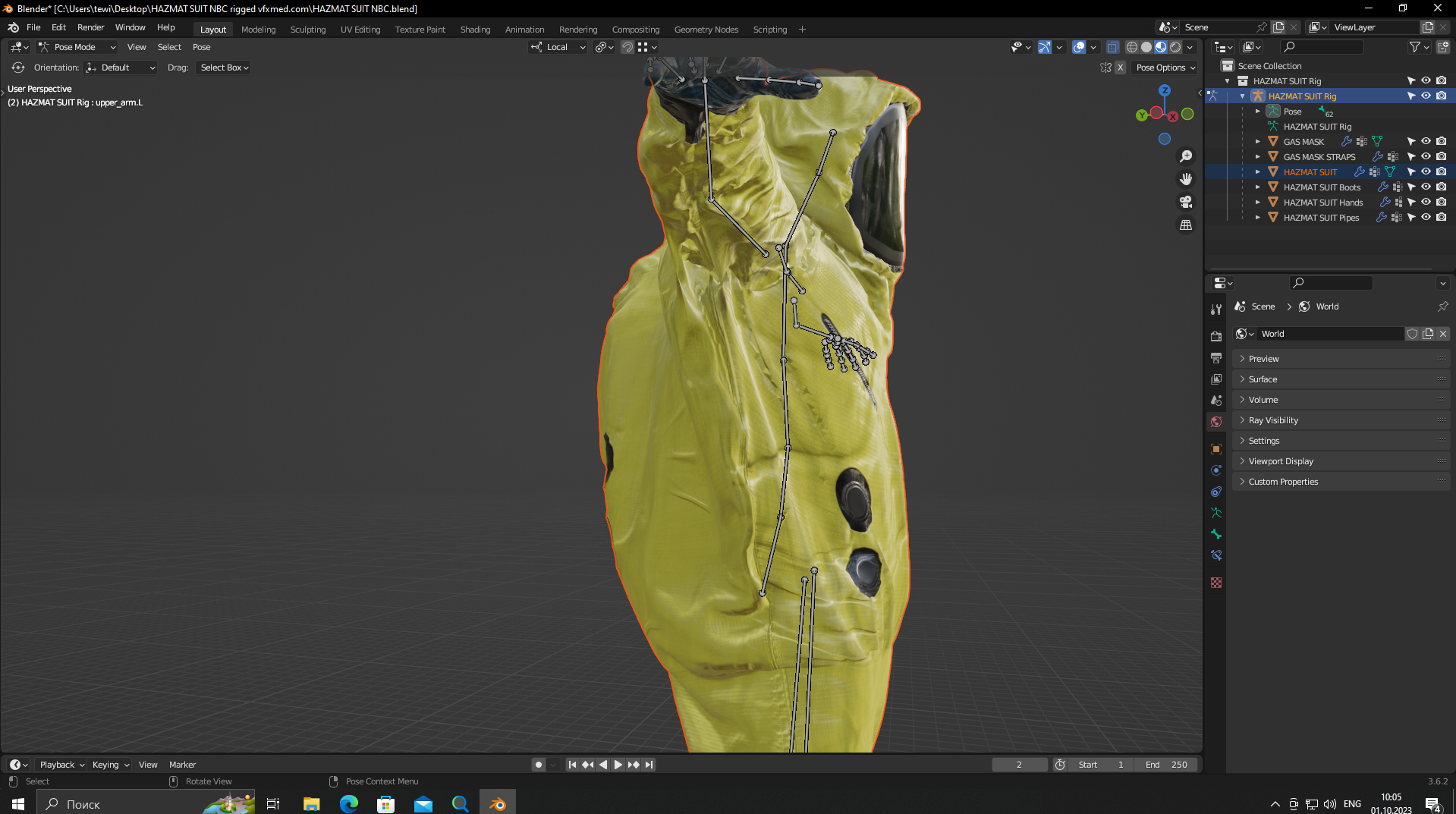This screenshot has width=1456, height=814.
Task: Expand the GAS MASK STRAPS tree item
Action: [x=1257, y=157]
